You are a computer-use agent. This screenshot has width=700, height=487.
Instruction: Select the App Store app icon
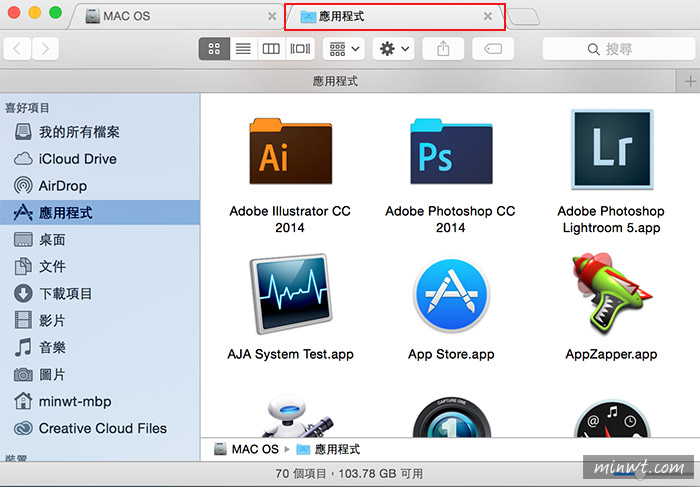[451, 294]
